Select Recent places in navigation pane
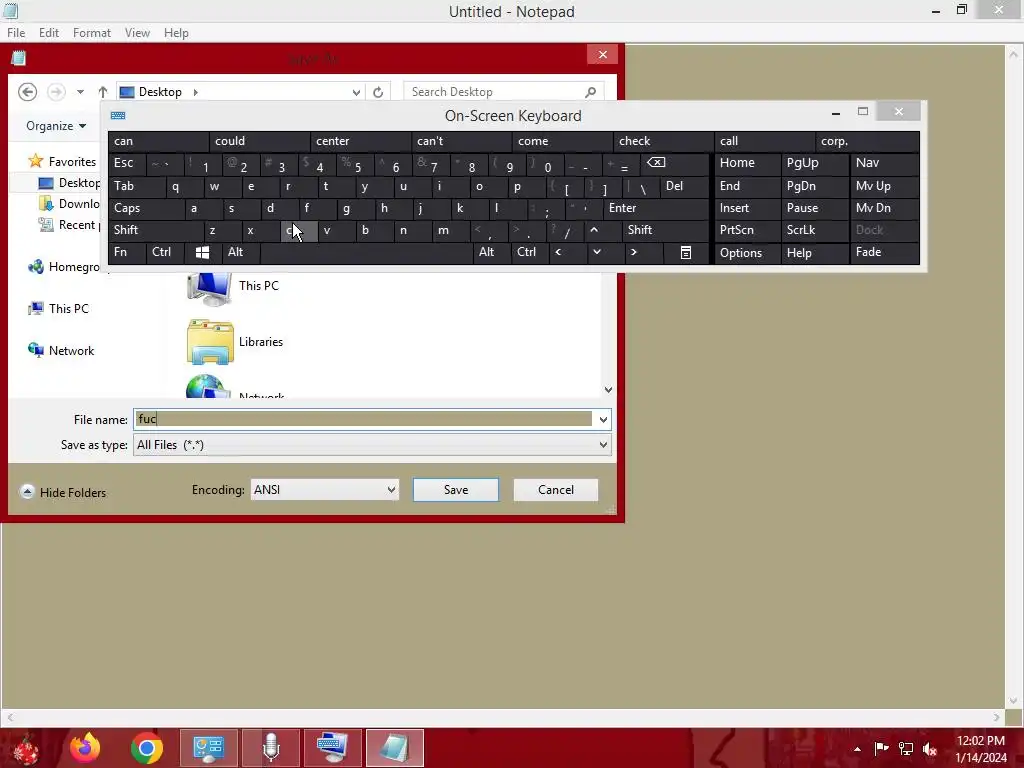The width and height of the screenshot is (1024, 768). click(x=70, y=225)
